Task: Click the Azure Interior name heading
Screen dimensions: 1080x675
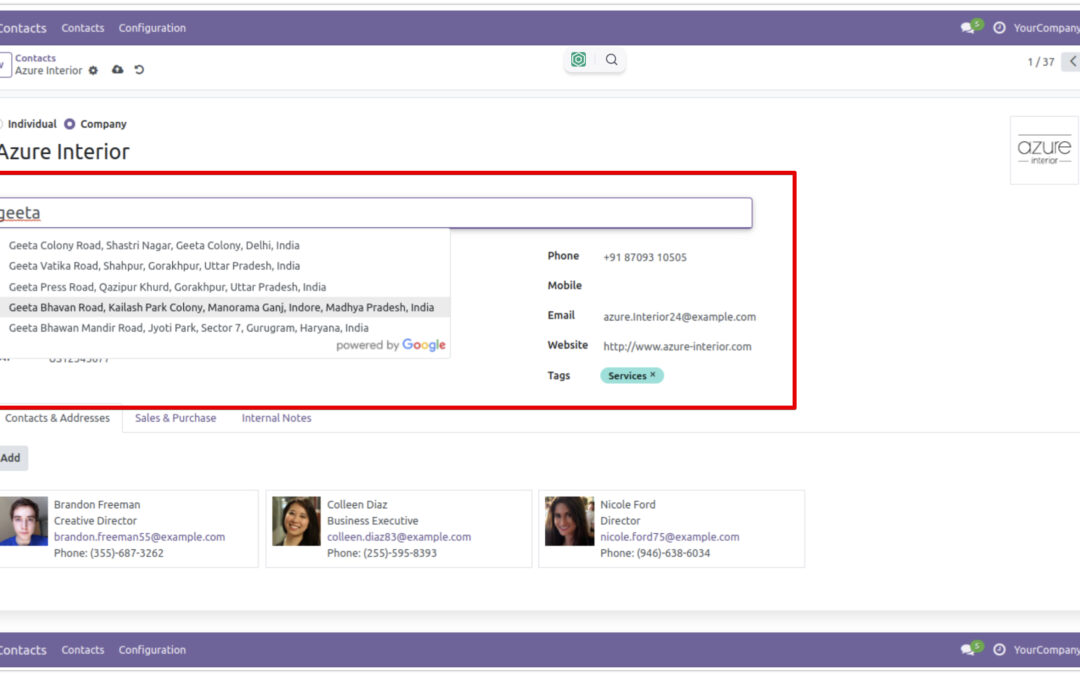Action: 64,152
